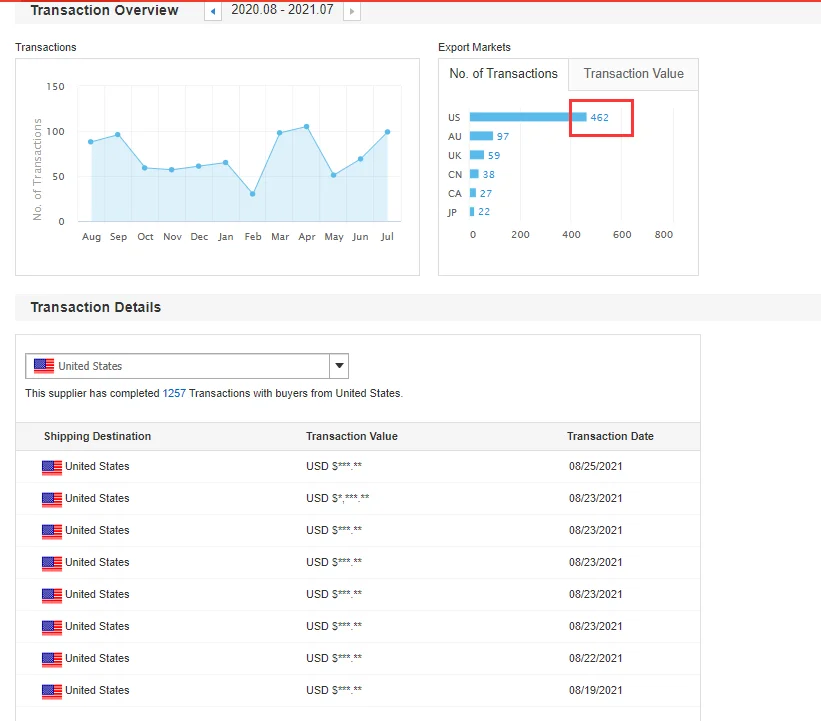This screenshot has height=721, width=821.
Task: Click the next date range arrow
Action: (351, 11)
